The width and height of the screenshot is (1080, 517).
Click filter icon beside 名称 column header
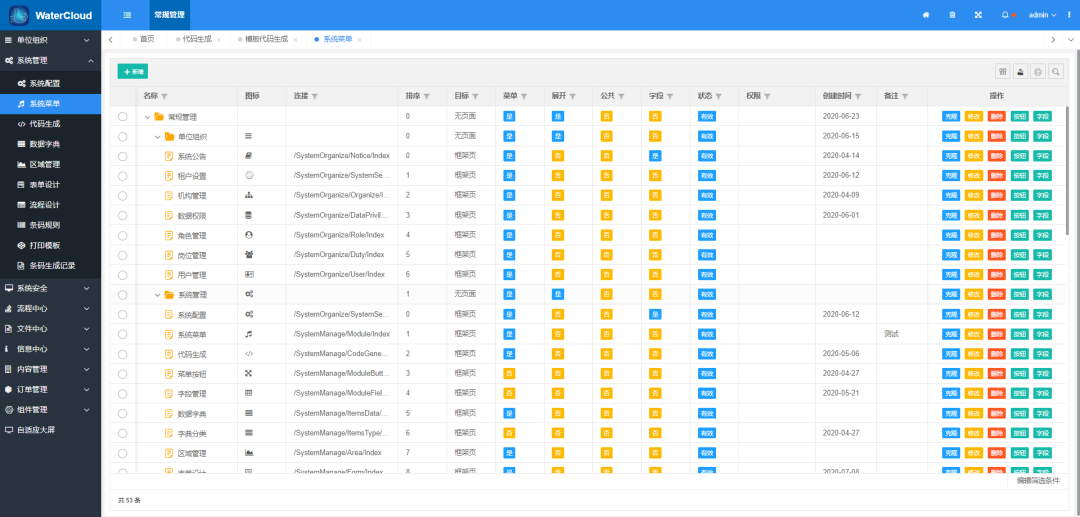(x=165, y=97)
